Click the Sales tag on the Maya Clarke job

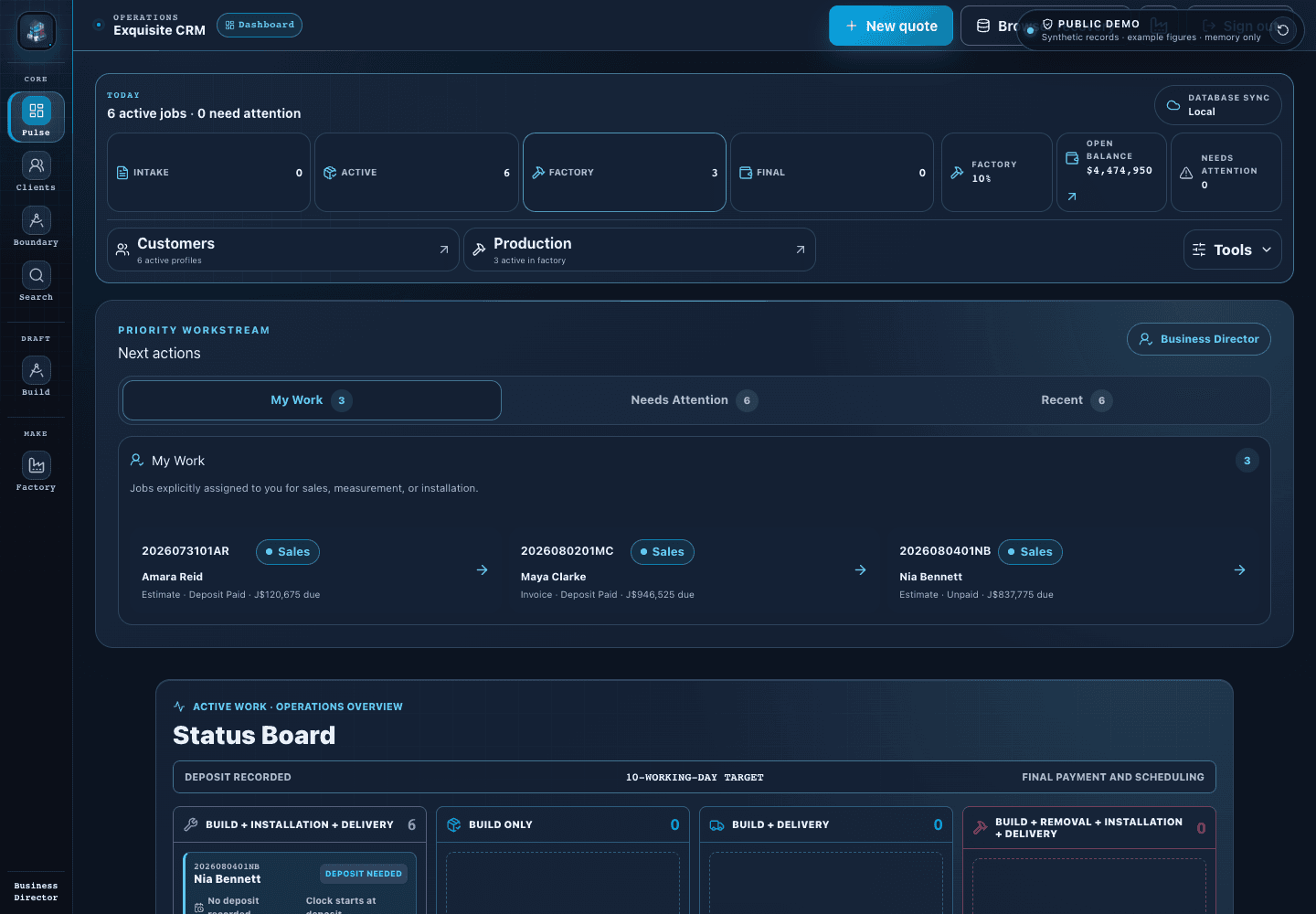[663, 552]
